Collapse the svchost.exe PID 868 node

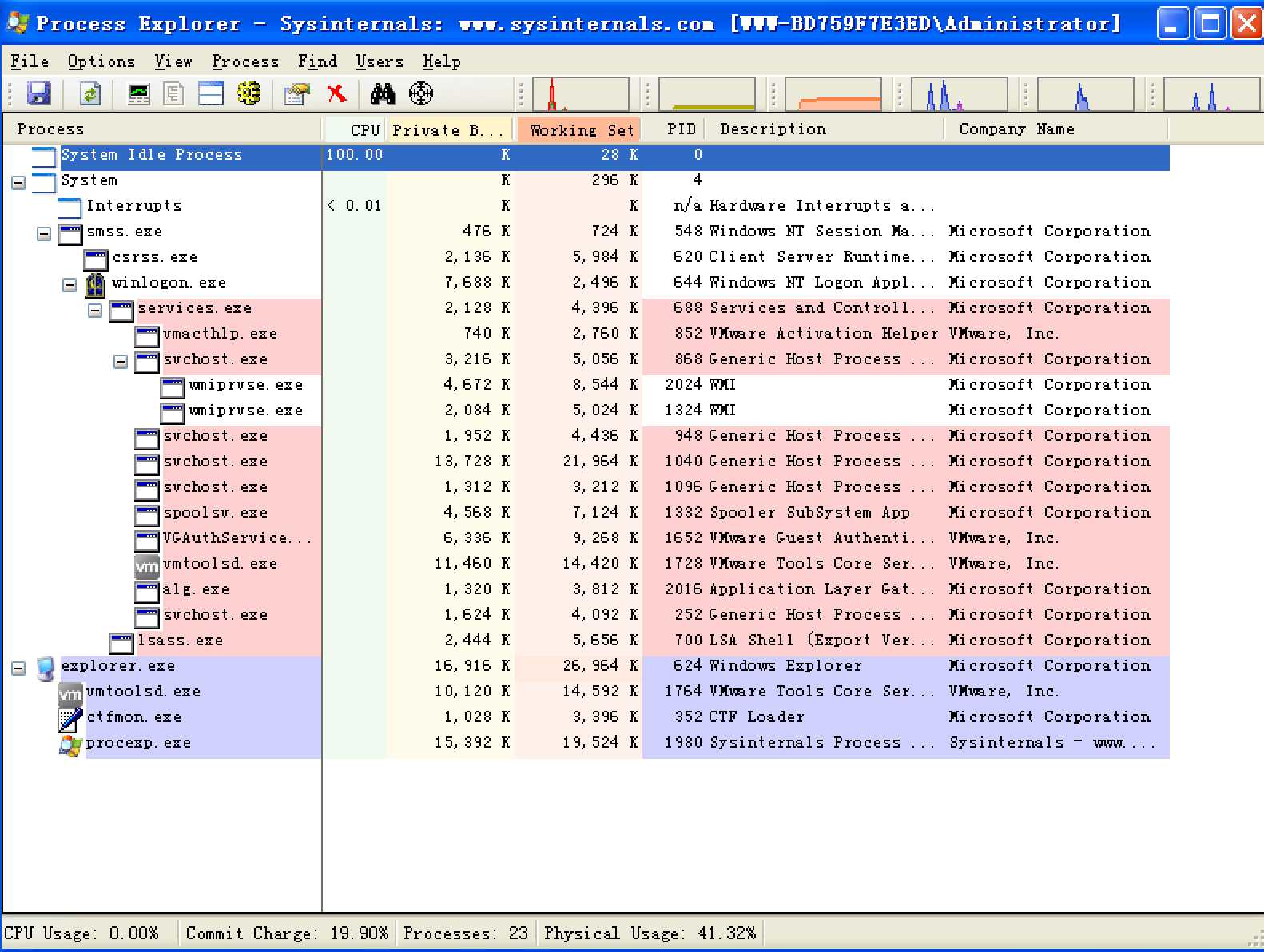(121, 362)
